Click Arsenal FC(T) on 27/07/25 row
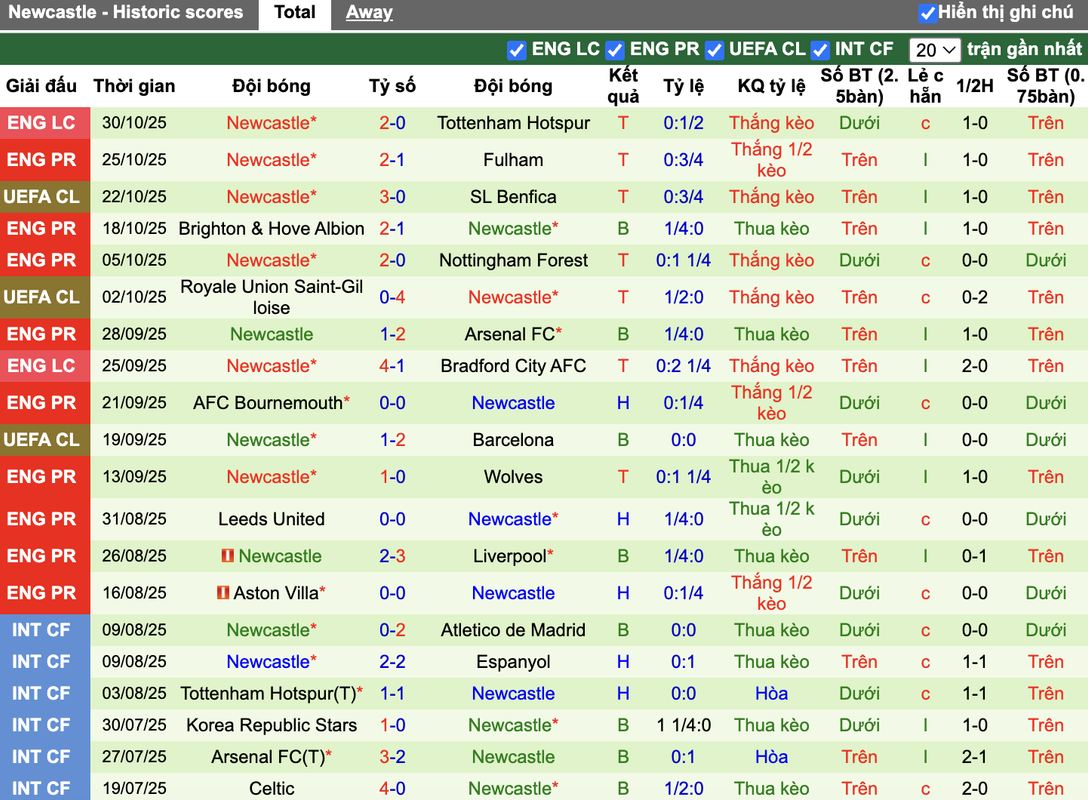Screen dimensions: 1088x800 [x=268, y=757]
